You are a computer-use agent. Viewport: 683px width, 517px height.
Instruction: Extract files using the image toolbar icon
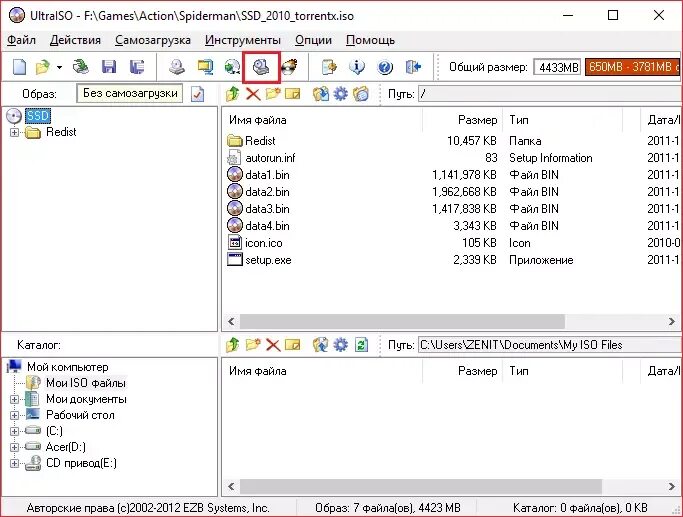point(321,94)
